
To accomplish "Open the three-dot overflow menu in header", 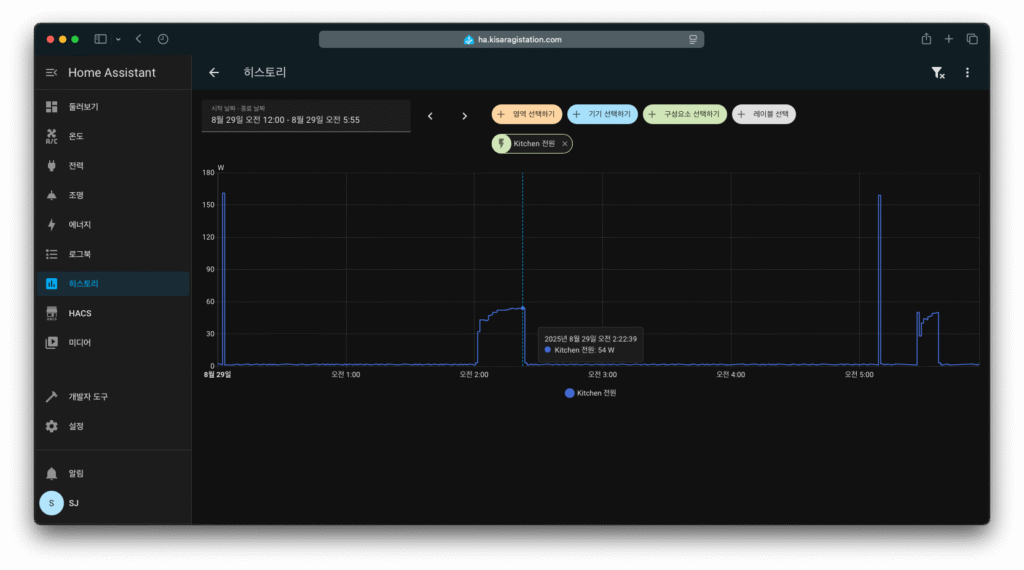I will point(967,73).
